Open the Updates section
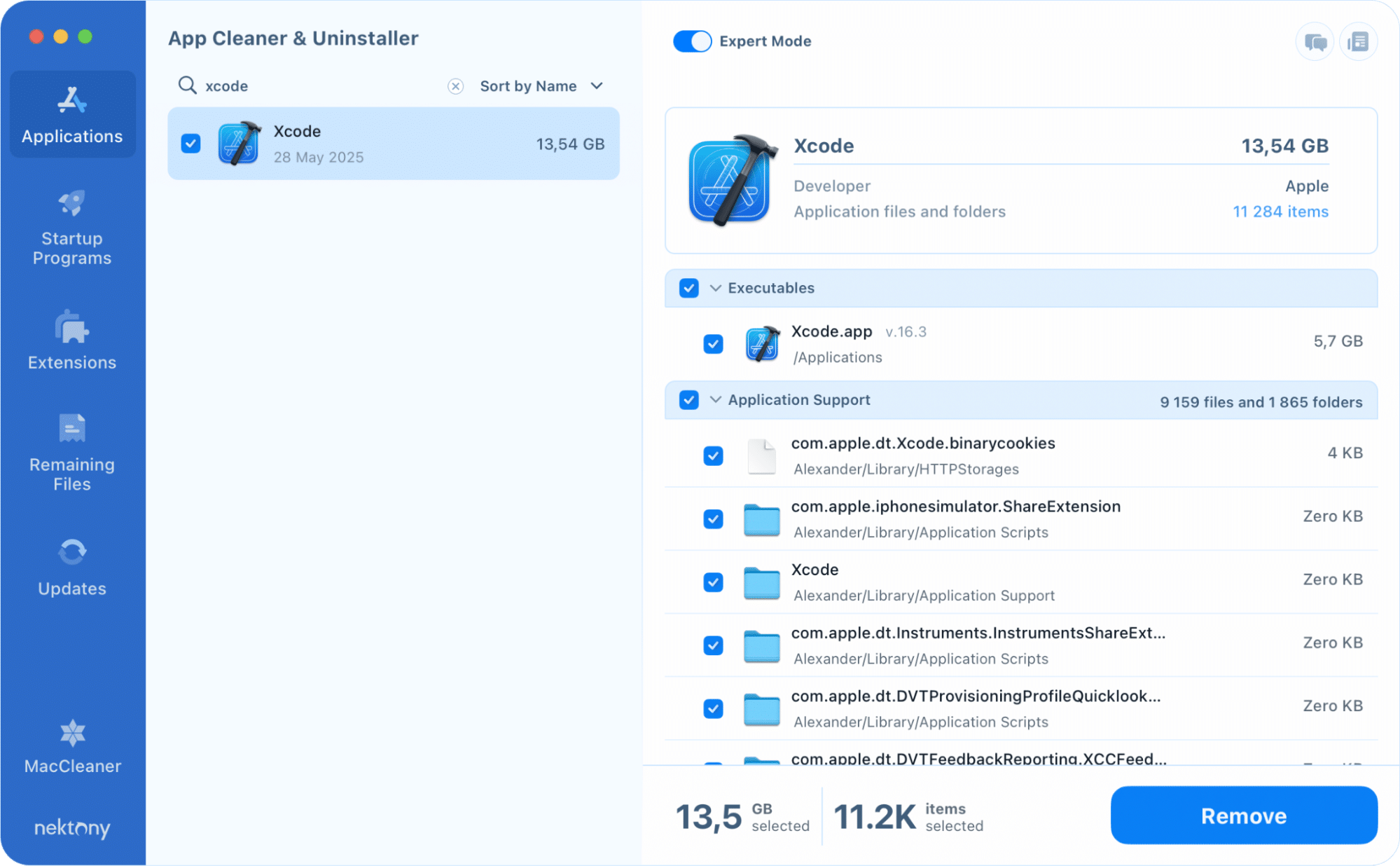1400x866 pixels. click(x=72, y=568)
